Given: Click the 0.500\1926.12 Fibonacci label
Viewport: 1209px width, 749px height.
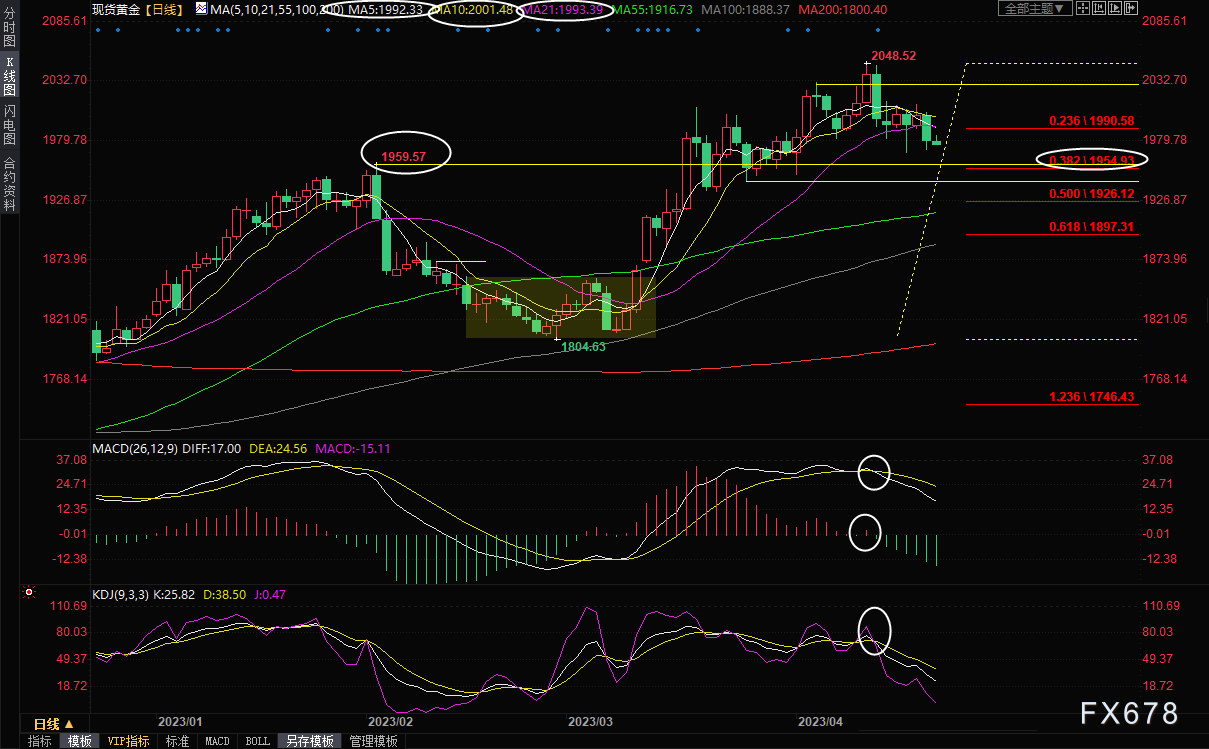Looking at the screenshot, I should [x=1091, y=193].
